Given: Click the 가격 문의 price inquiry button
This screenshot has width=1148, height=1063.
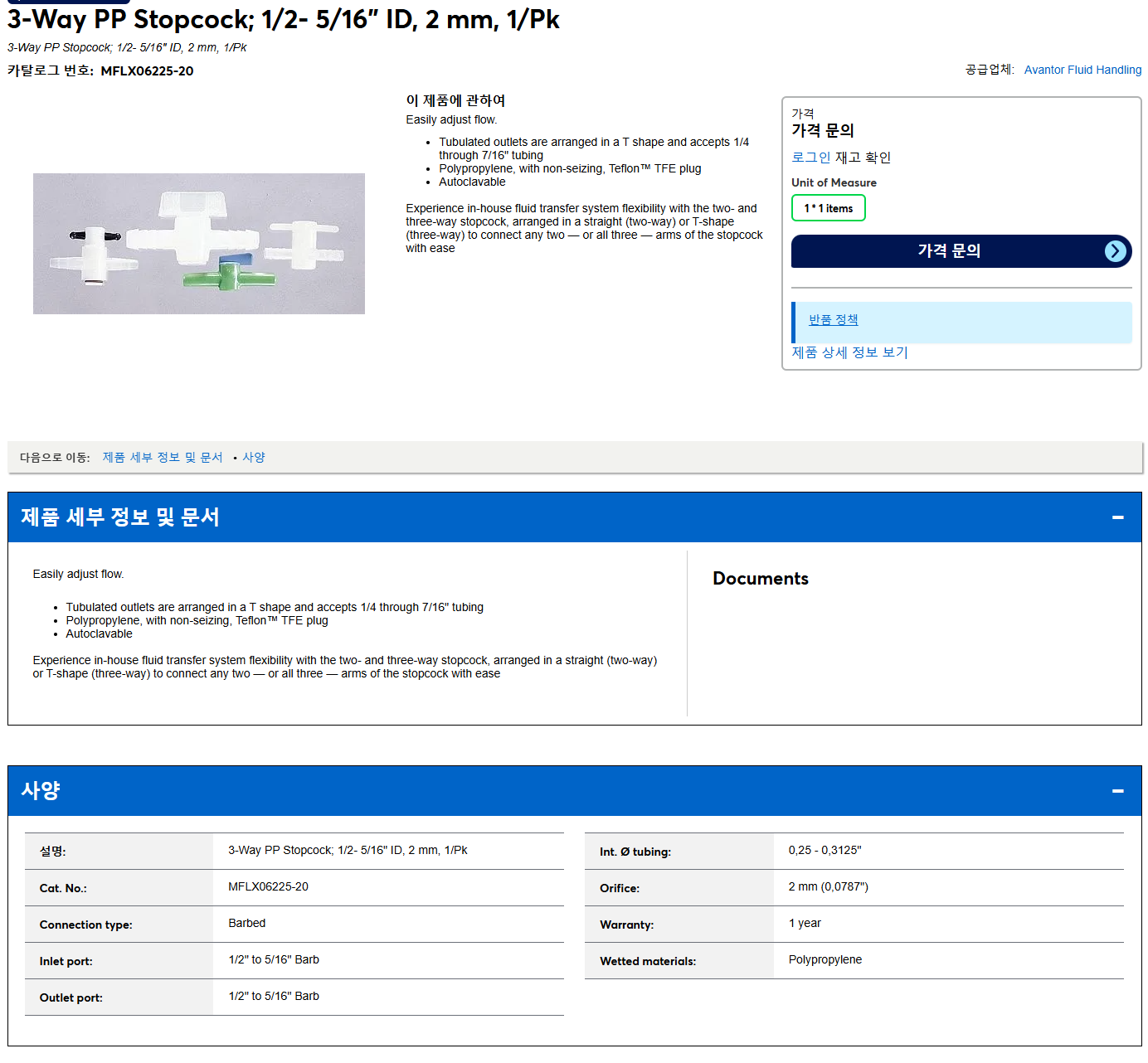Looking at the screenshot, I should 961,251.
